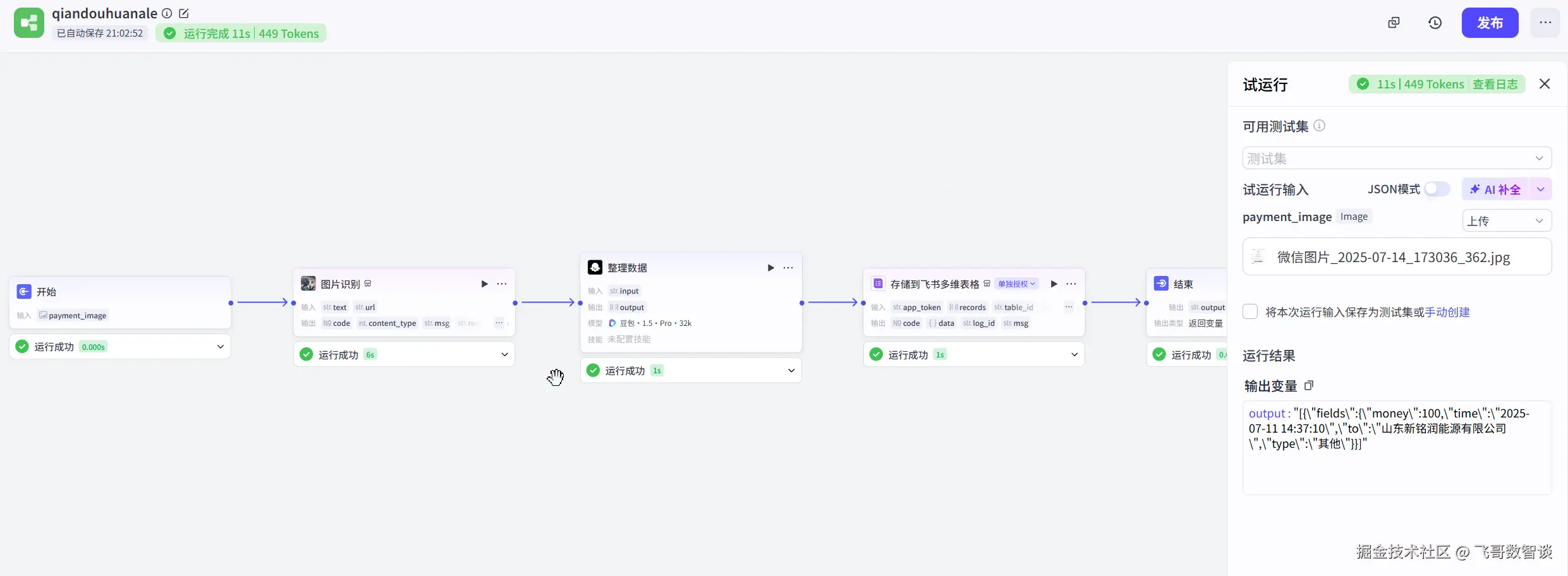Screen dimensions: 1568x576
Task: Run the 图片识别 node with play icon
Action: click(x=484, y=284)
